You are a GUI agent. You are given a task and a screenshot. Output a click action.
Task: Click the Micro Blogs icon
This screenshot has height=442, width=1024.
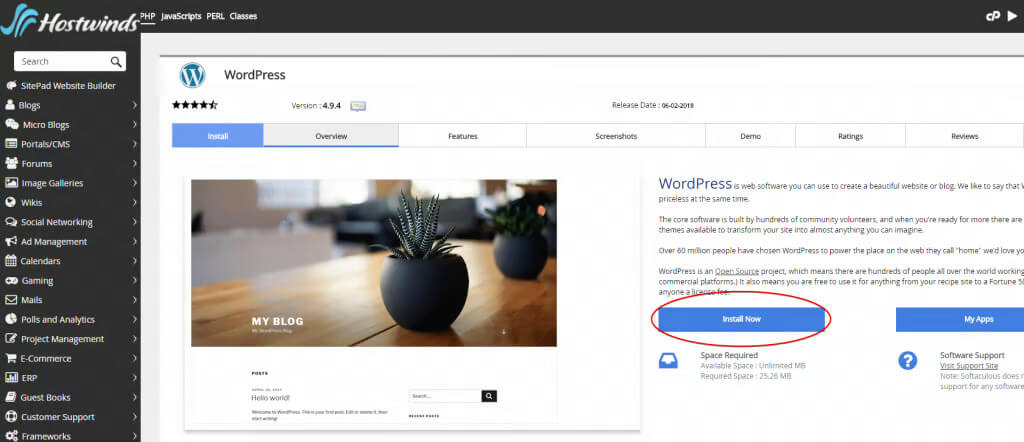tap(12, 124)
